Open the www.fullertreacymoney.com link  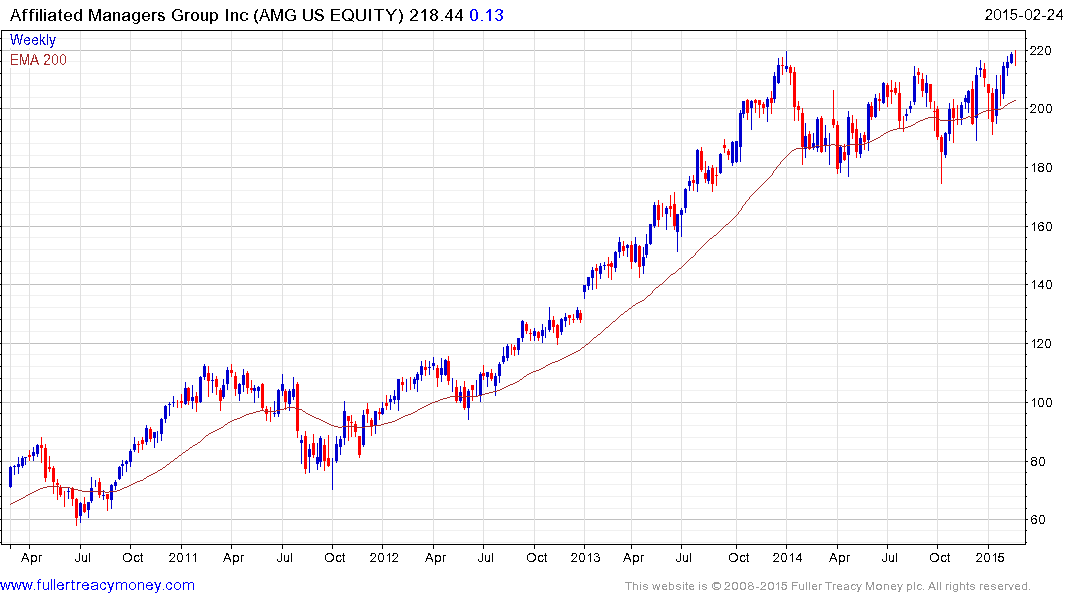coord(98,585)
